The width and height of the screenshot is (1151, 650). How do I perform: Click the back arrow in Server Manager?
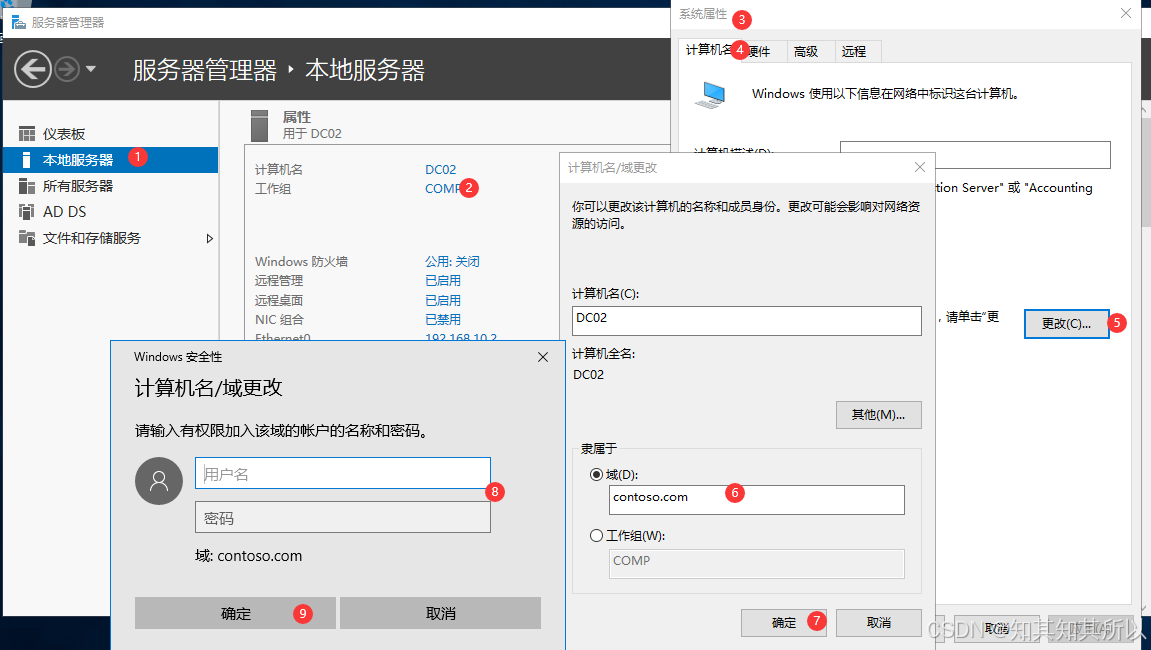click(32, 70)
